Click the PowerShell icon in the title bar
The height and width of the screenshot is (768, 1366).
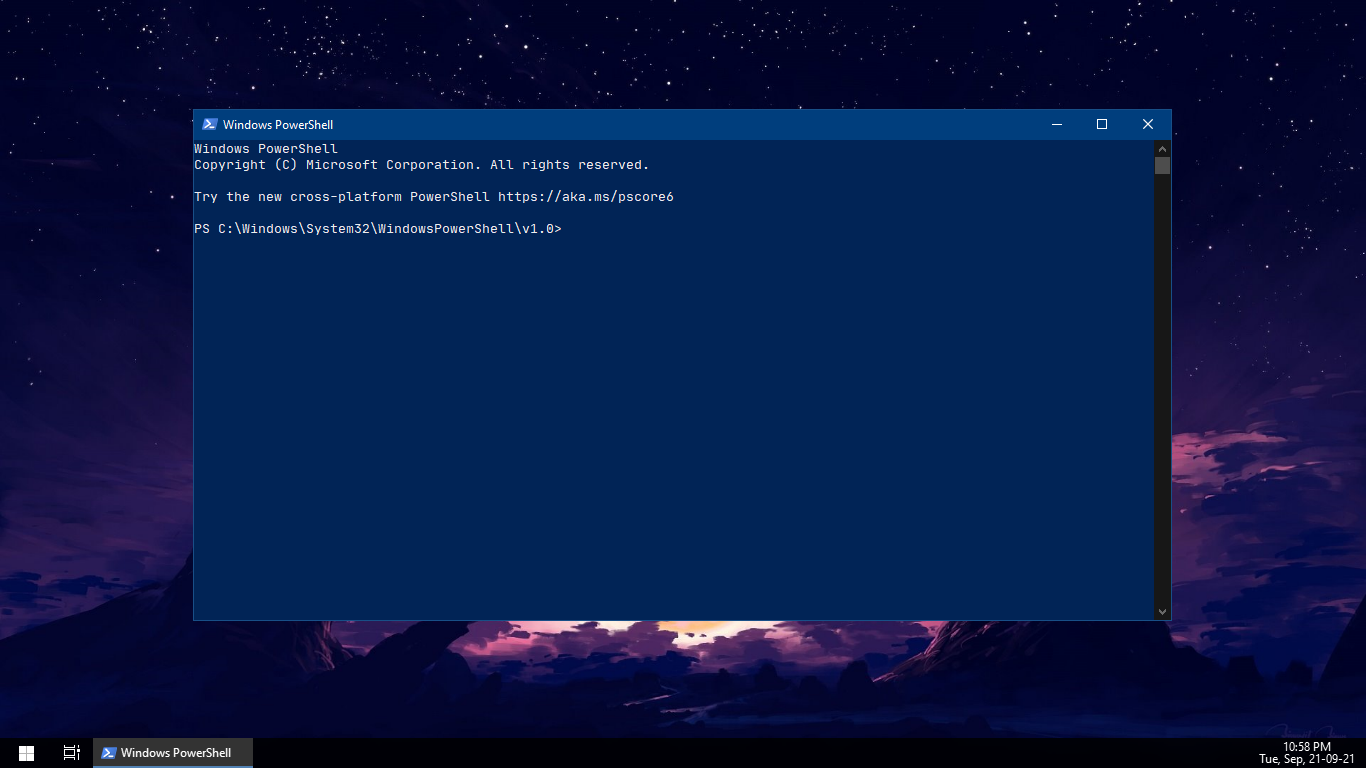click(x=210, y=125)
